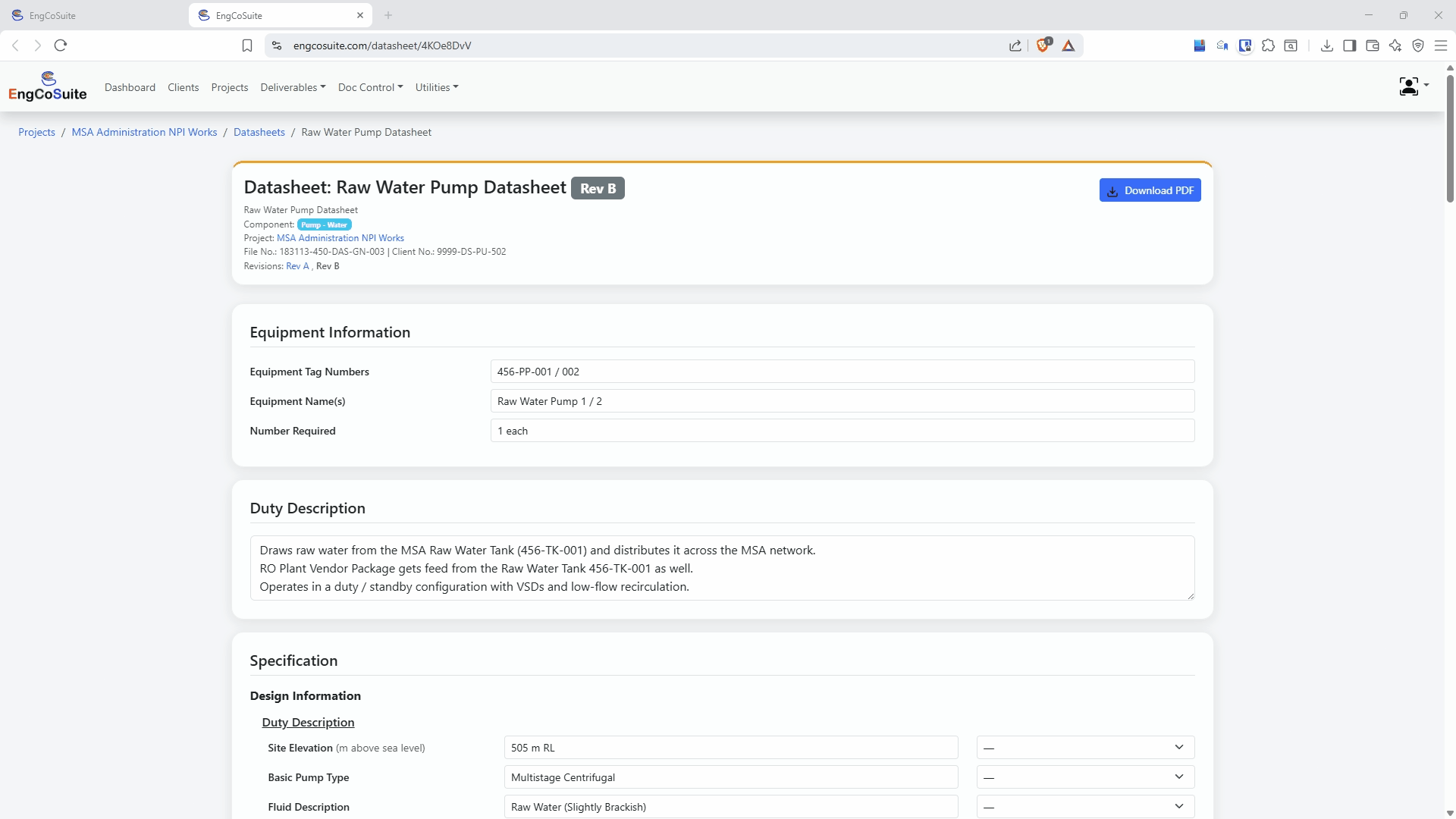Open the Projects navigation item
The width and height of the screenshot is (1456, 819).
point(230,87)
